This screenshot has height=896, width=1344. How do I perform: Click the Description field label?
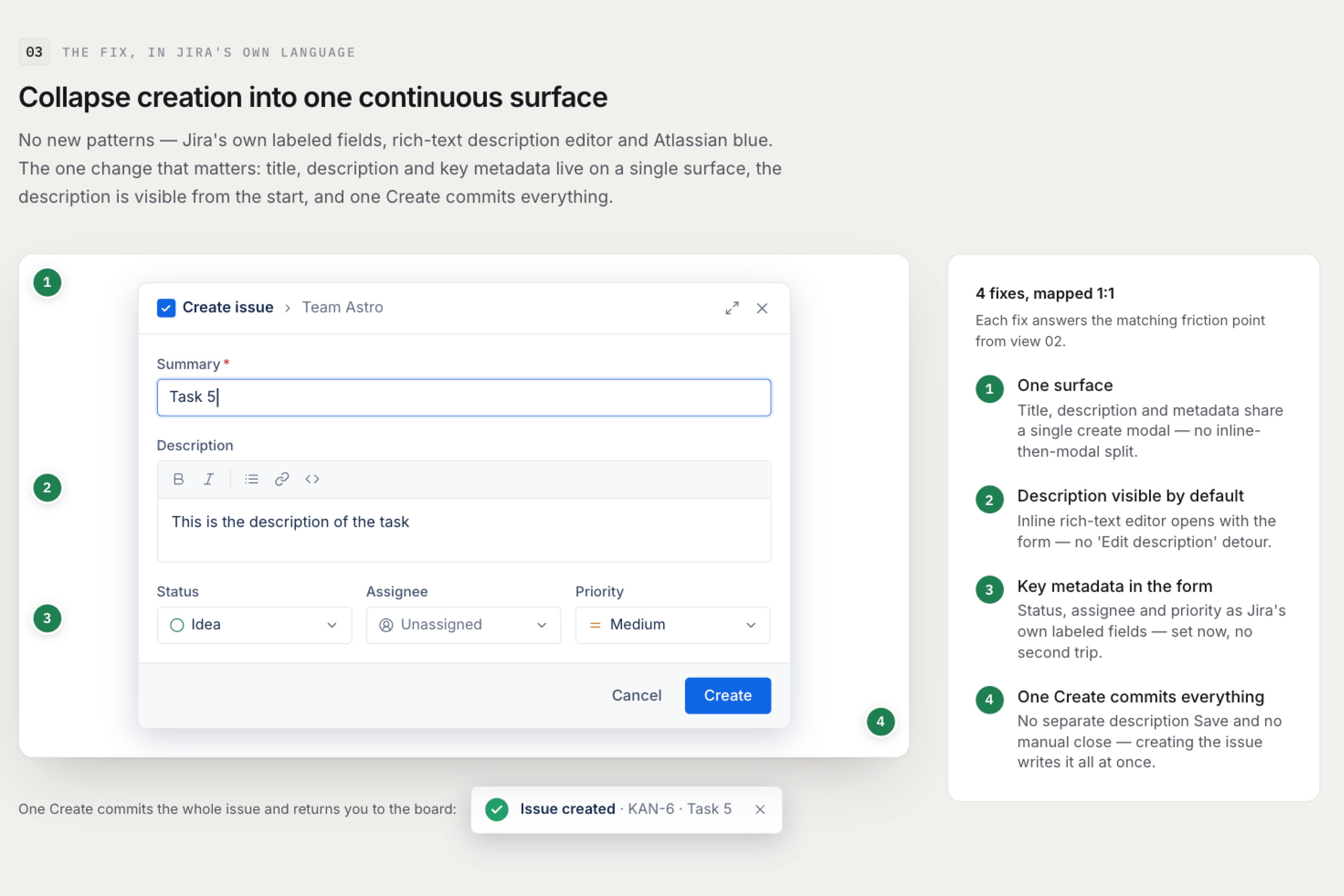pyautogui.click(x=195, y=445)
